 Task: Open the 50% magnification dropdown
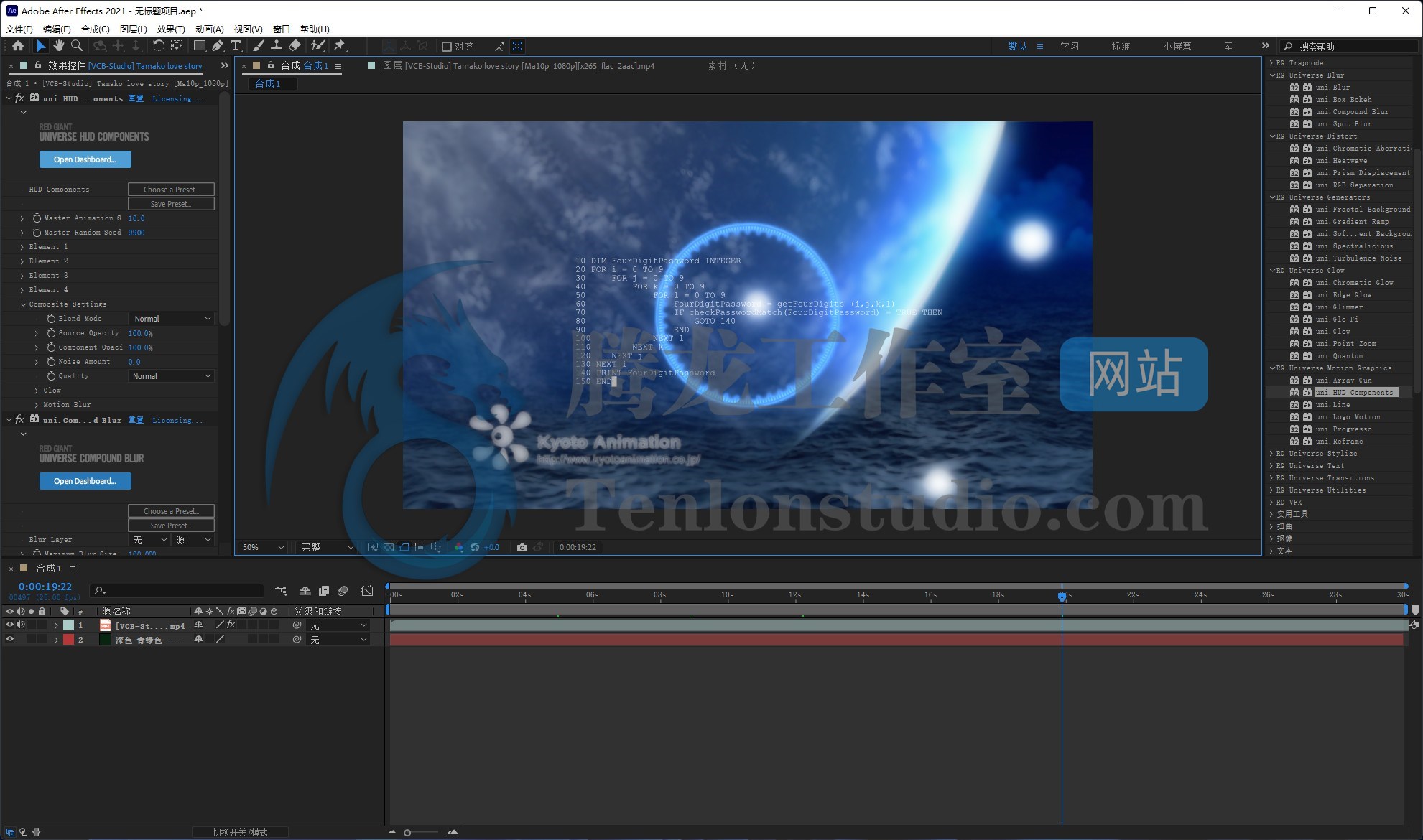[263, 547]
